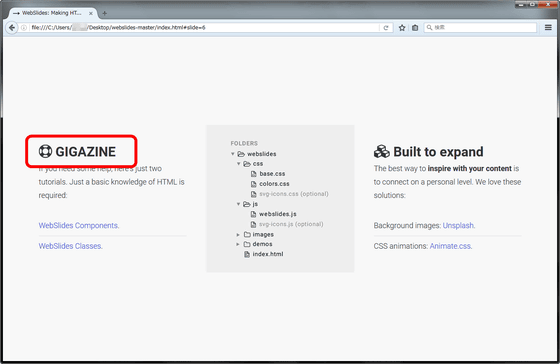Collapse the css folder arrow
Screen dimensions: 560x364
coord(238,164)
